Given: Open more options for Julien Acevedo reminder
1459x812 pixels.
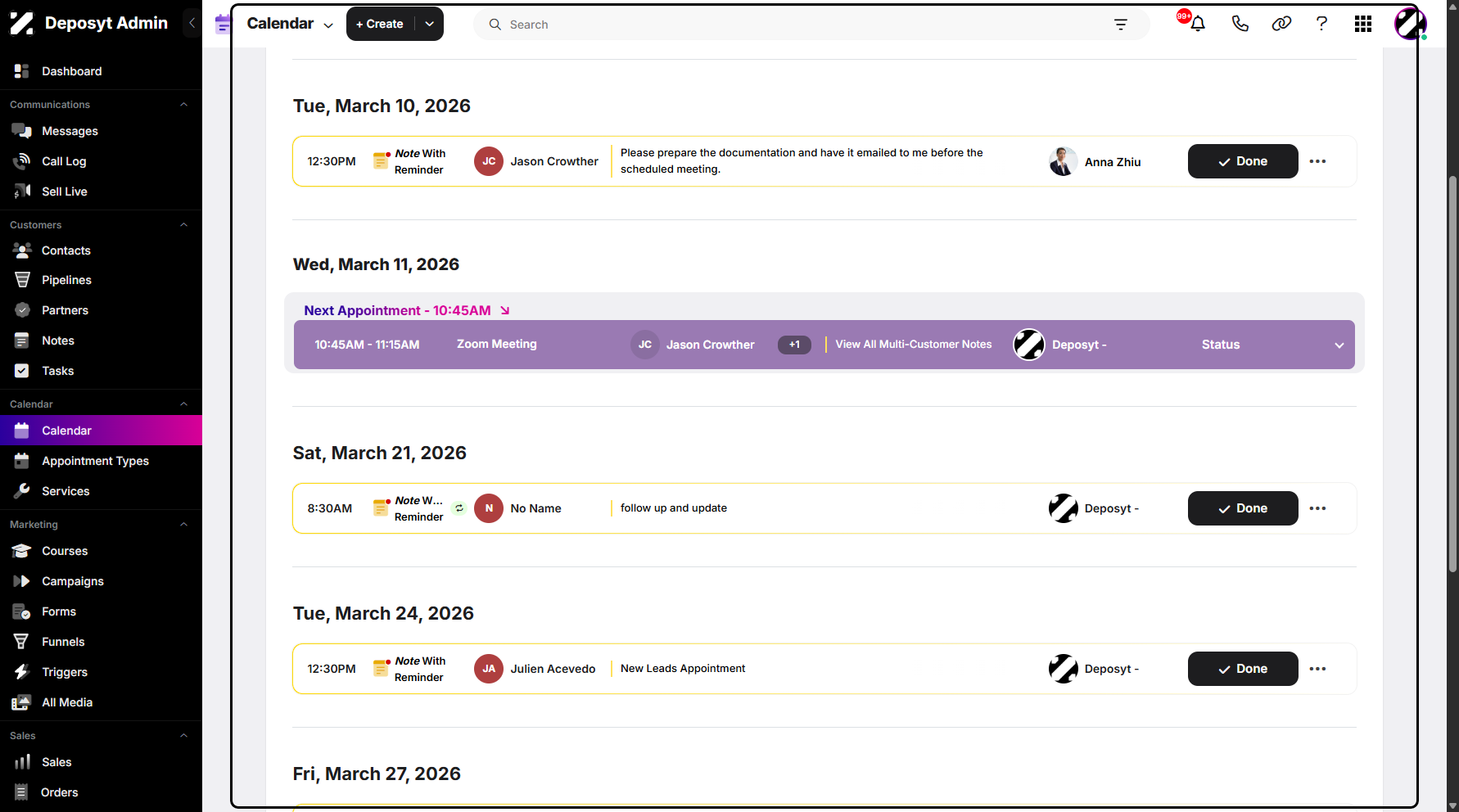Looking at the screenshot, I should [x=1317, y=669].
